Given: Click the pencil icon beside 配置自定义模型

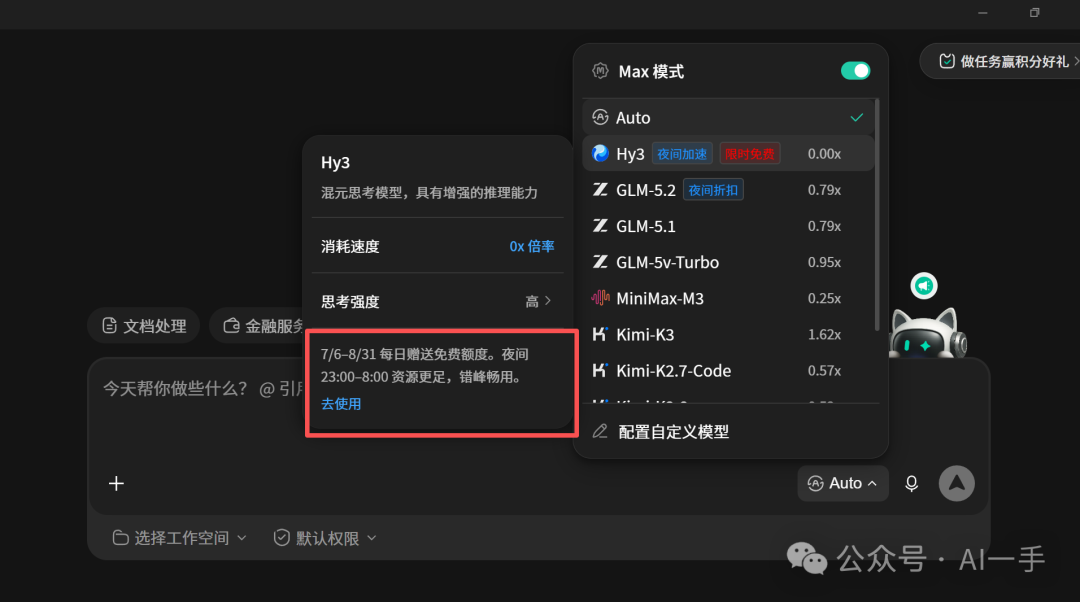Looking at the screenshot, I should (600, 431).
